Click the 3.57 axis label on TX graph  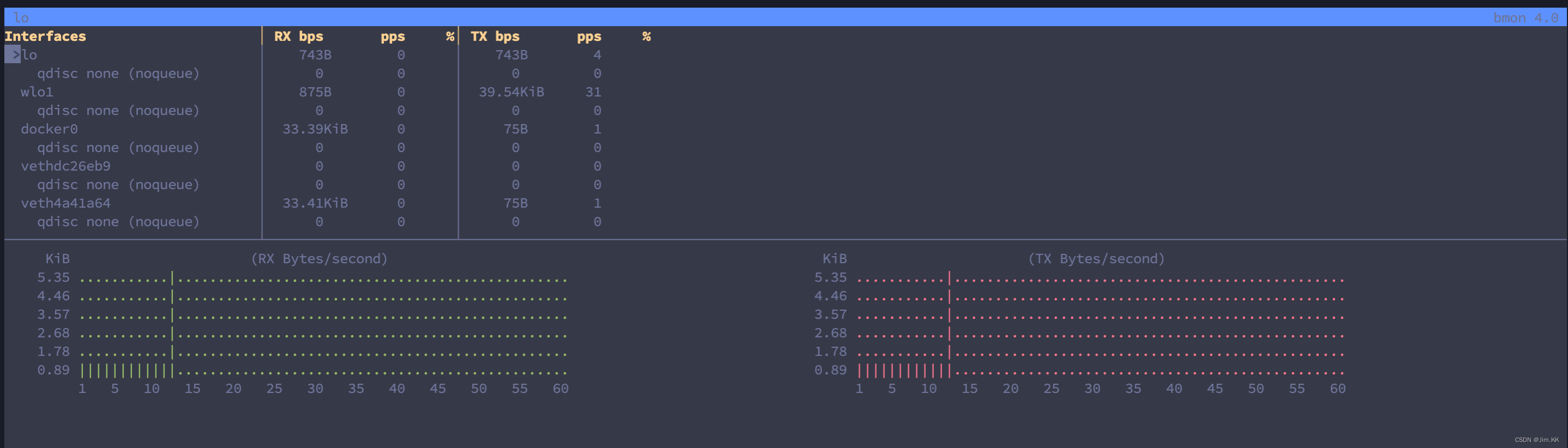point(831,314)
